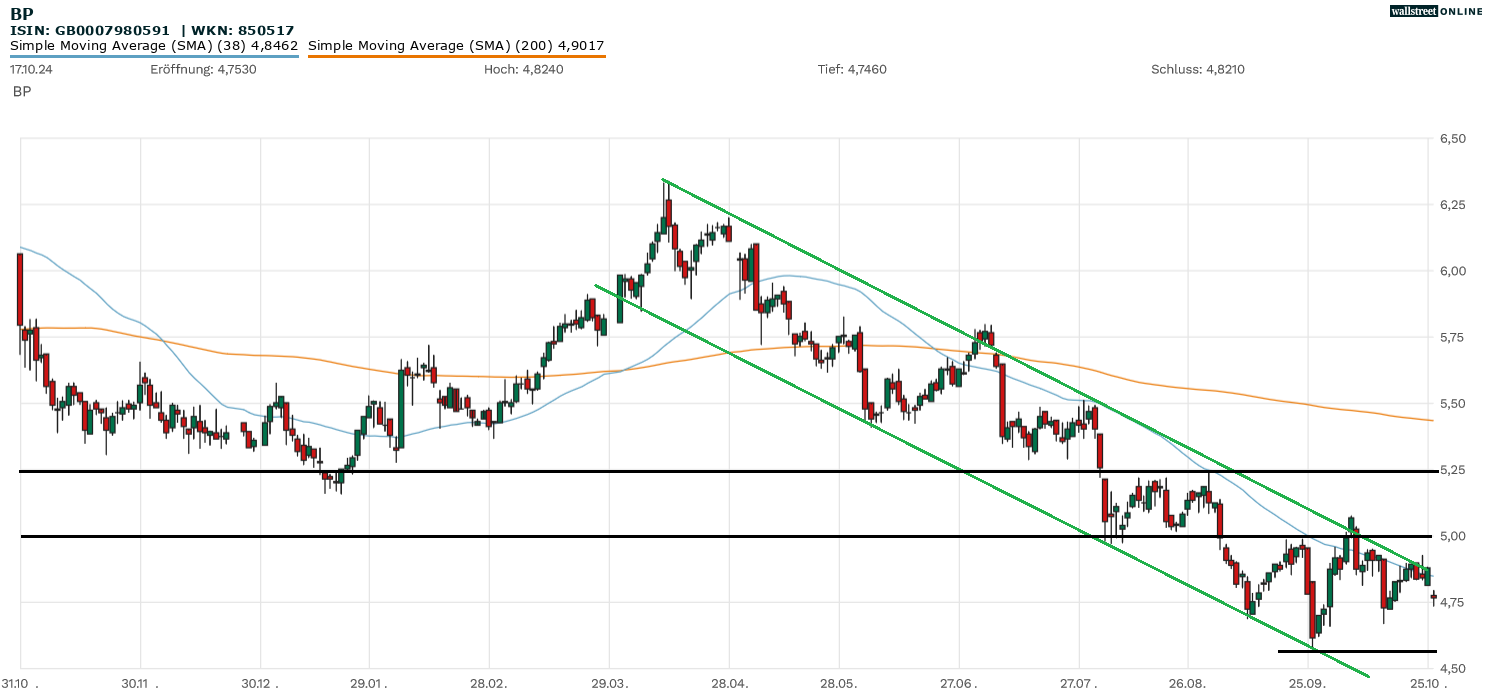Click the BP chart title
The height and width of the screenshot is (689, 1490).
(21, 14)
